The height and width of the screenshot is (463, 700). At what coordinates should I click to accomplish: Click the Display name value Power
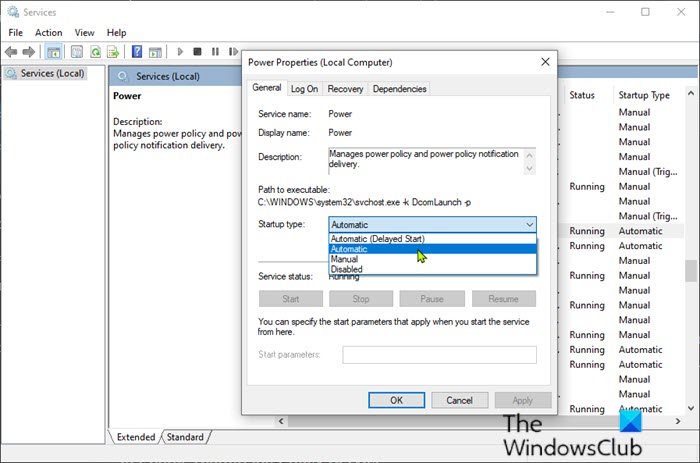340,133
